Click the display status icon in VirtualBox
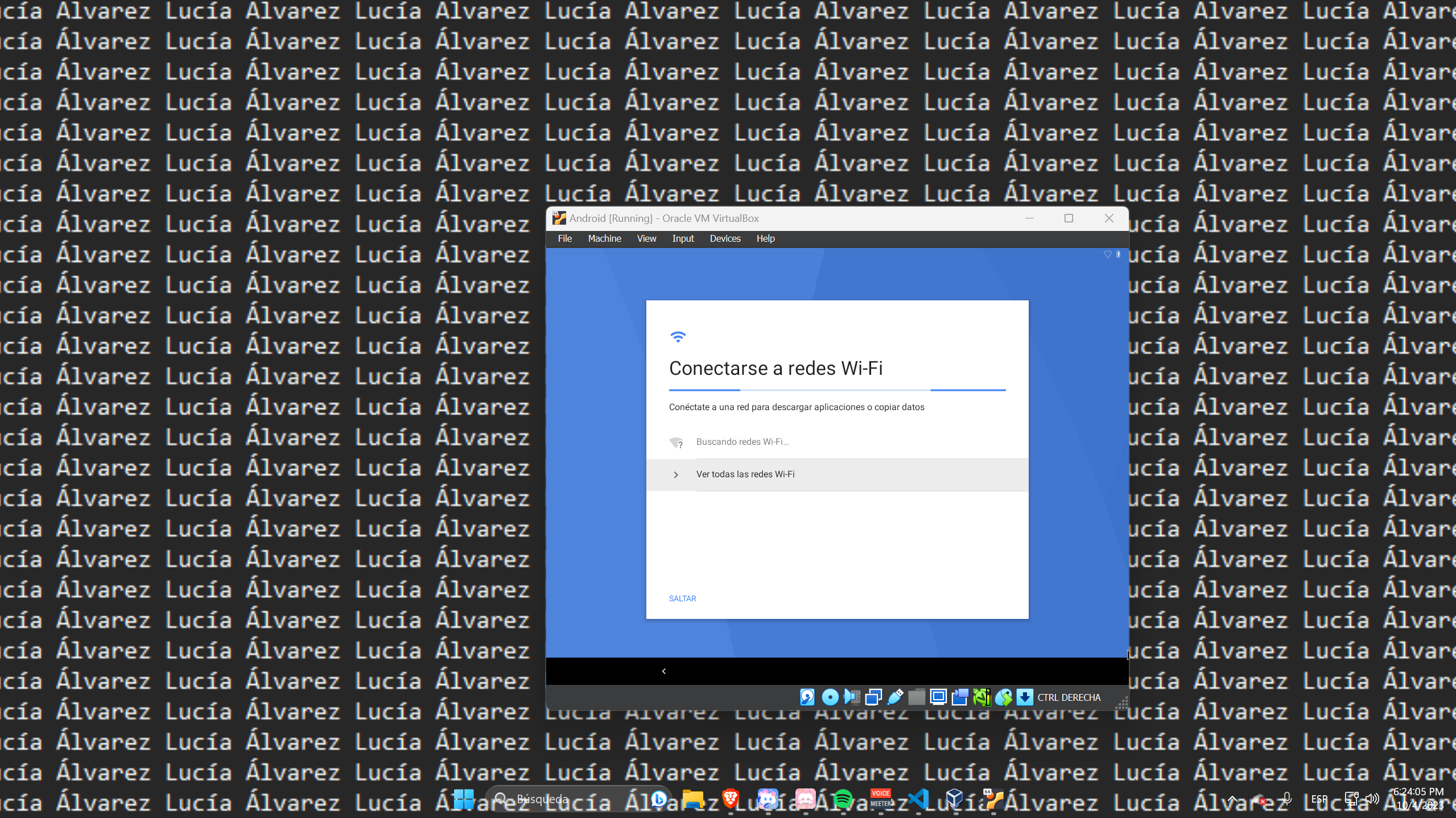 point(938,697)
